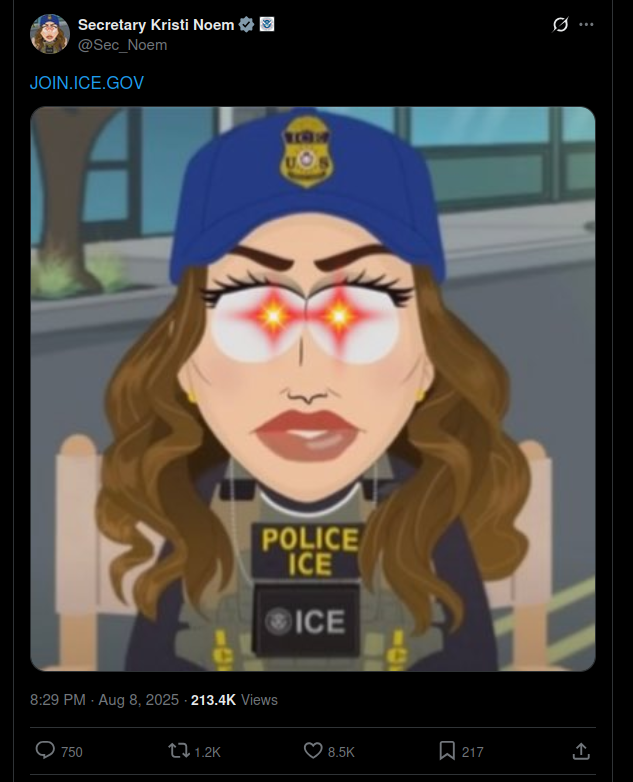Click the Secretary Kristi Noem display name
633x782 pixels.
(156, 24)
